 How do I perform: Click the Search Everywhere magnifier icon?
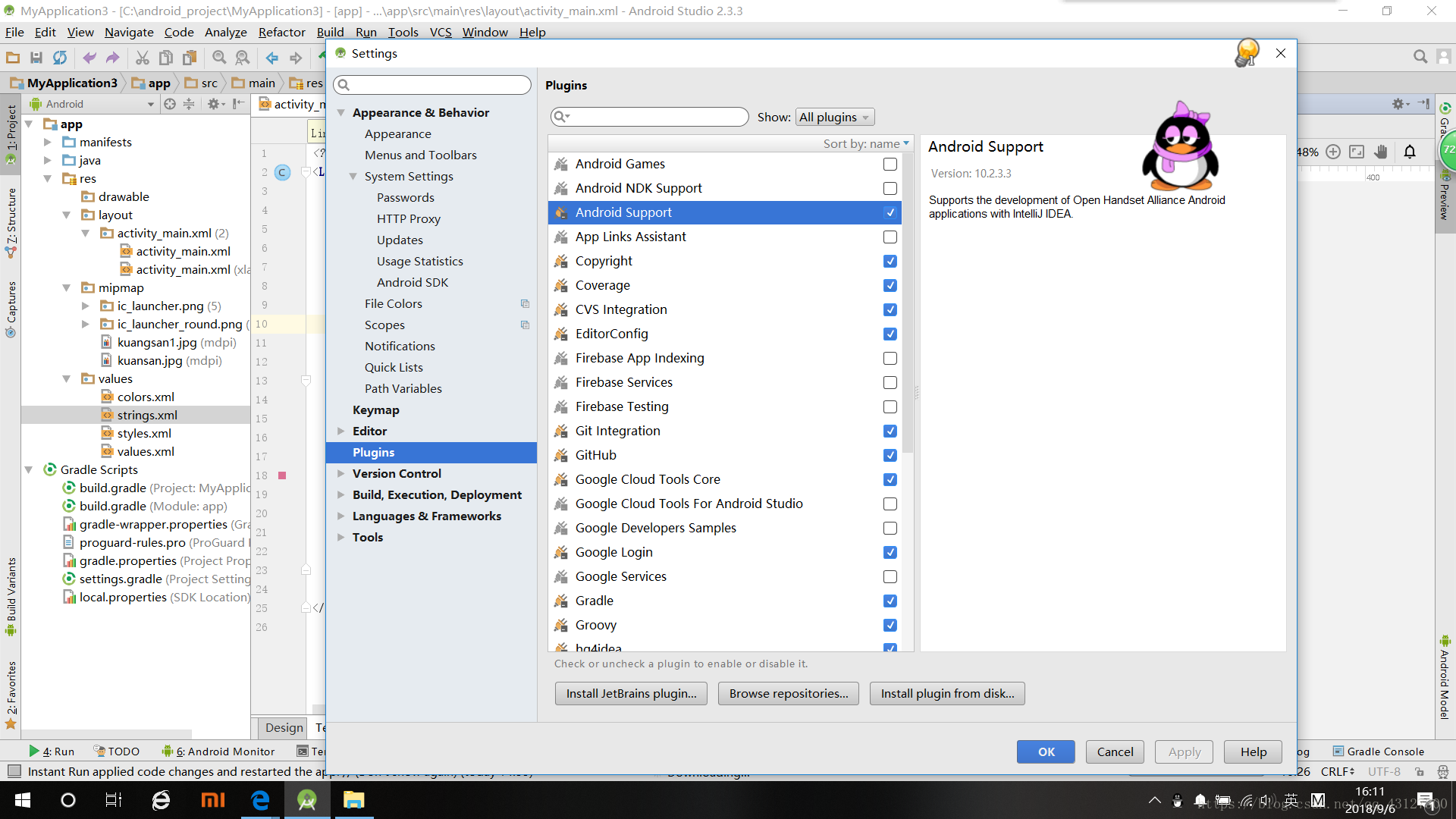(1420, 57)
